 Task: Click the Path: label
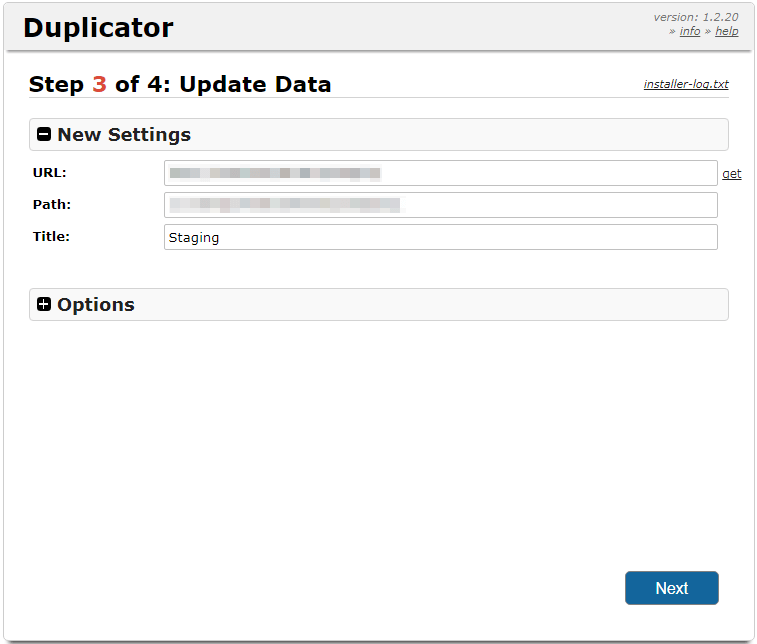point(52,205)
